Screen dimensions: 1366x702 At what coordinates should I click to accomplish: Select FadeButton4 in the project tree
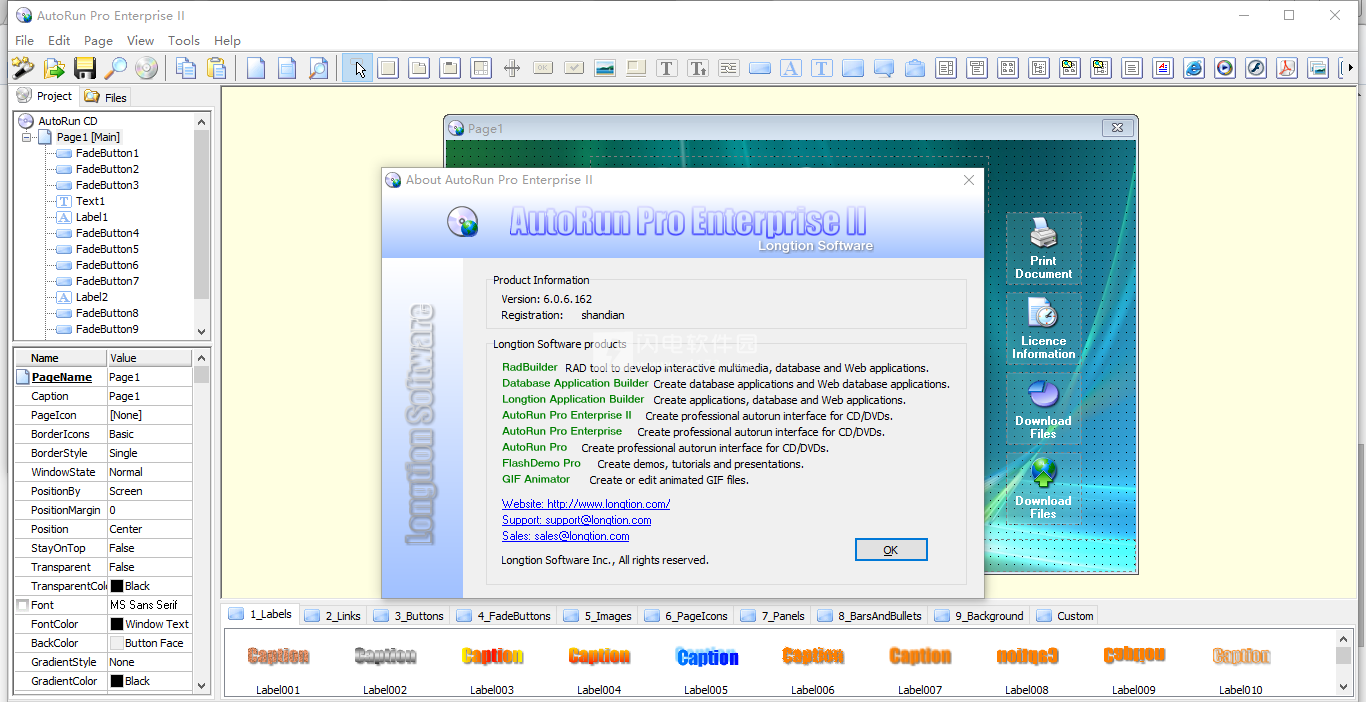107,233
